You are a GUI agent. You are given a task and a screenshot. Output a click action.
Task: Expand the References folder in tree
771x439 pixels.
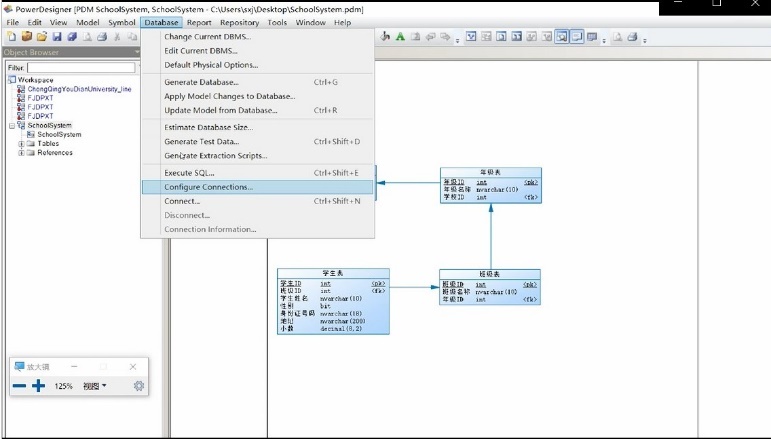(x=21, y=153)
